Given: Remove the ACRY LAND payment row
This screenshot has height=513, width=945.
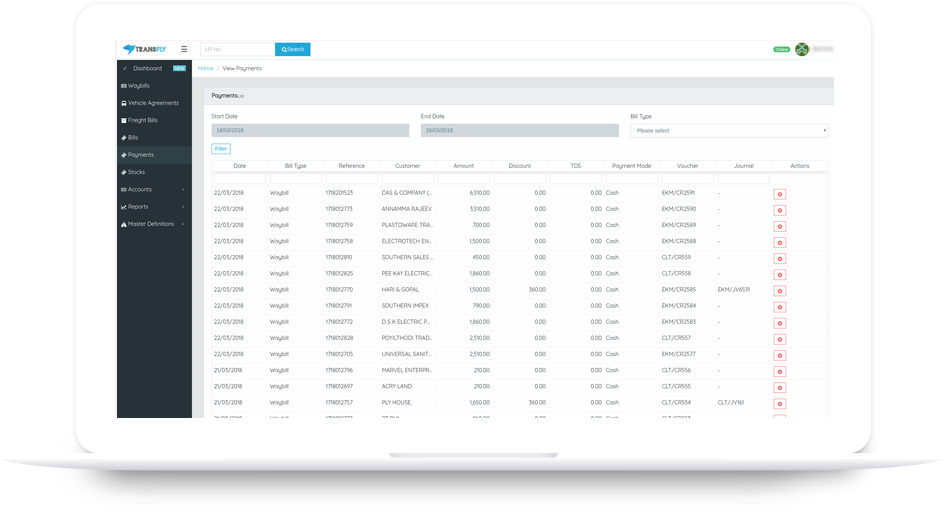Looking at the screenshot, I should [x=780, y=386].
